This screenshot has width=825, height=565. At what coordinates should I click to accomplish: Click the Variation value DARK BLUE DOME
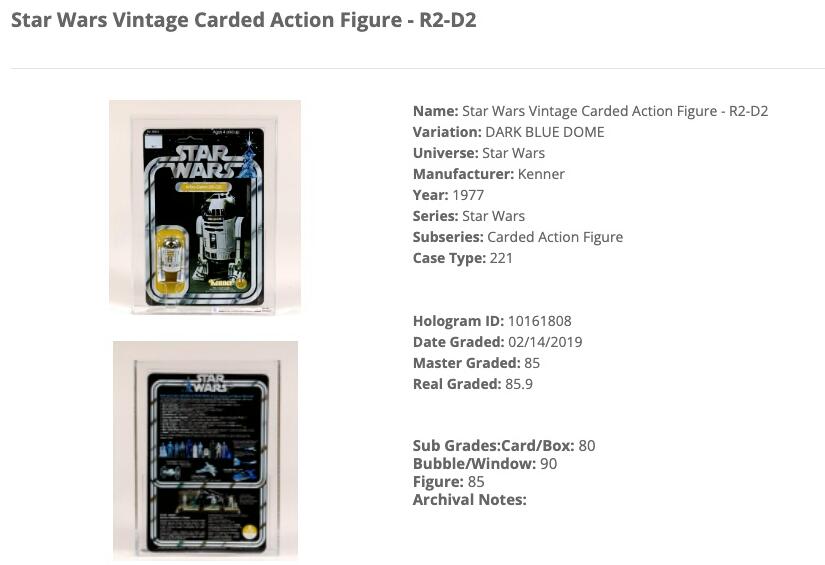pos(544,132)
